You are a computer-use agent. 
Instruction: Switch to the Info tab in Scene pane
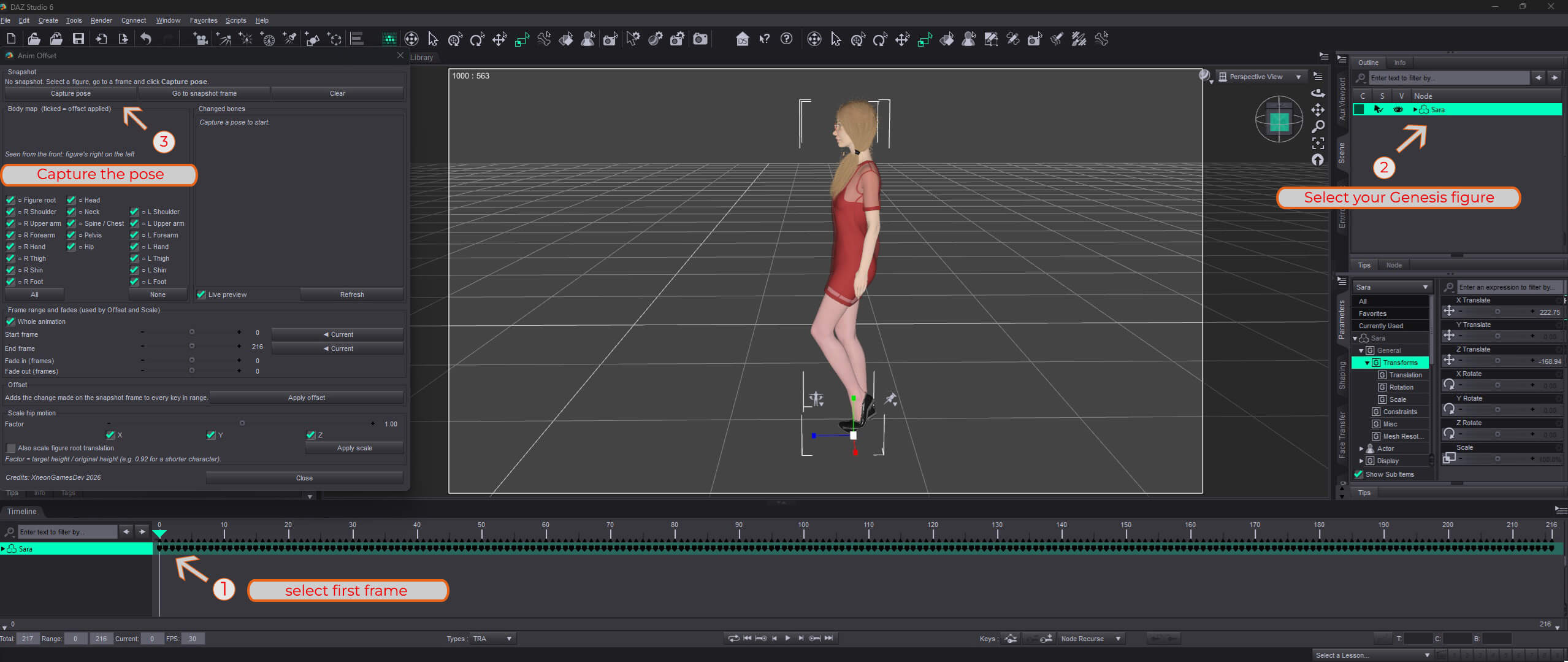coord(1399,63)
